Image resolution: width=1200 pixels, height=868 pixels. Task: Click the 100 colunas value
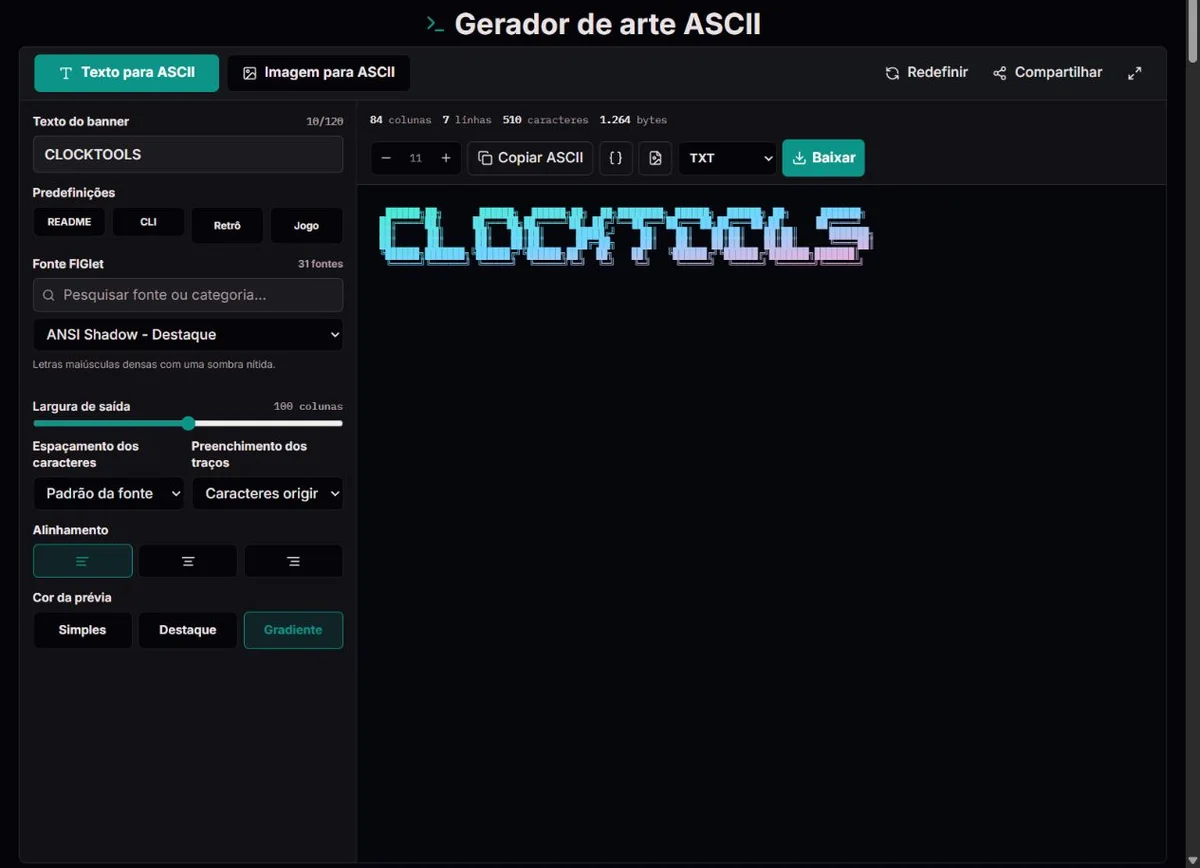tap(308, 407)
